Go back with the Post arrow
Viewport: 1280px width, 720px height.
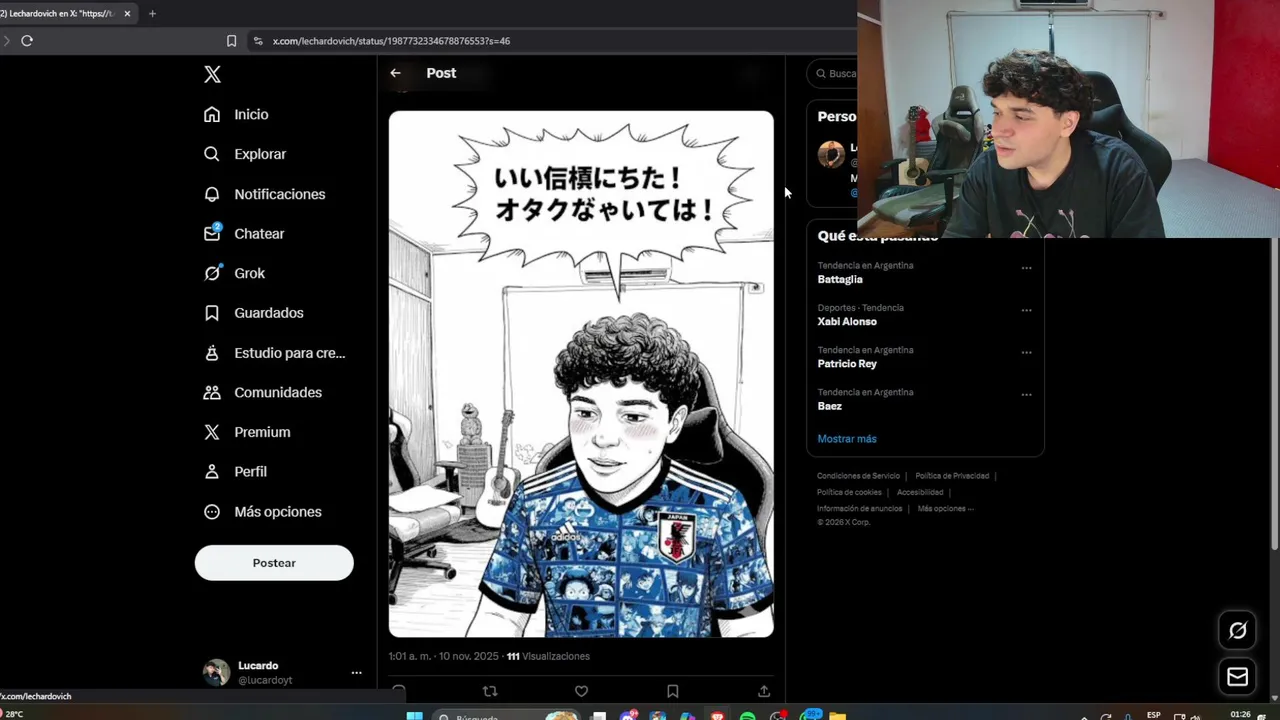[395, 73]
